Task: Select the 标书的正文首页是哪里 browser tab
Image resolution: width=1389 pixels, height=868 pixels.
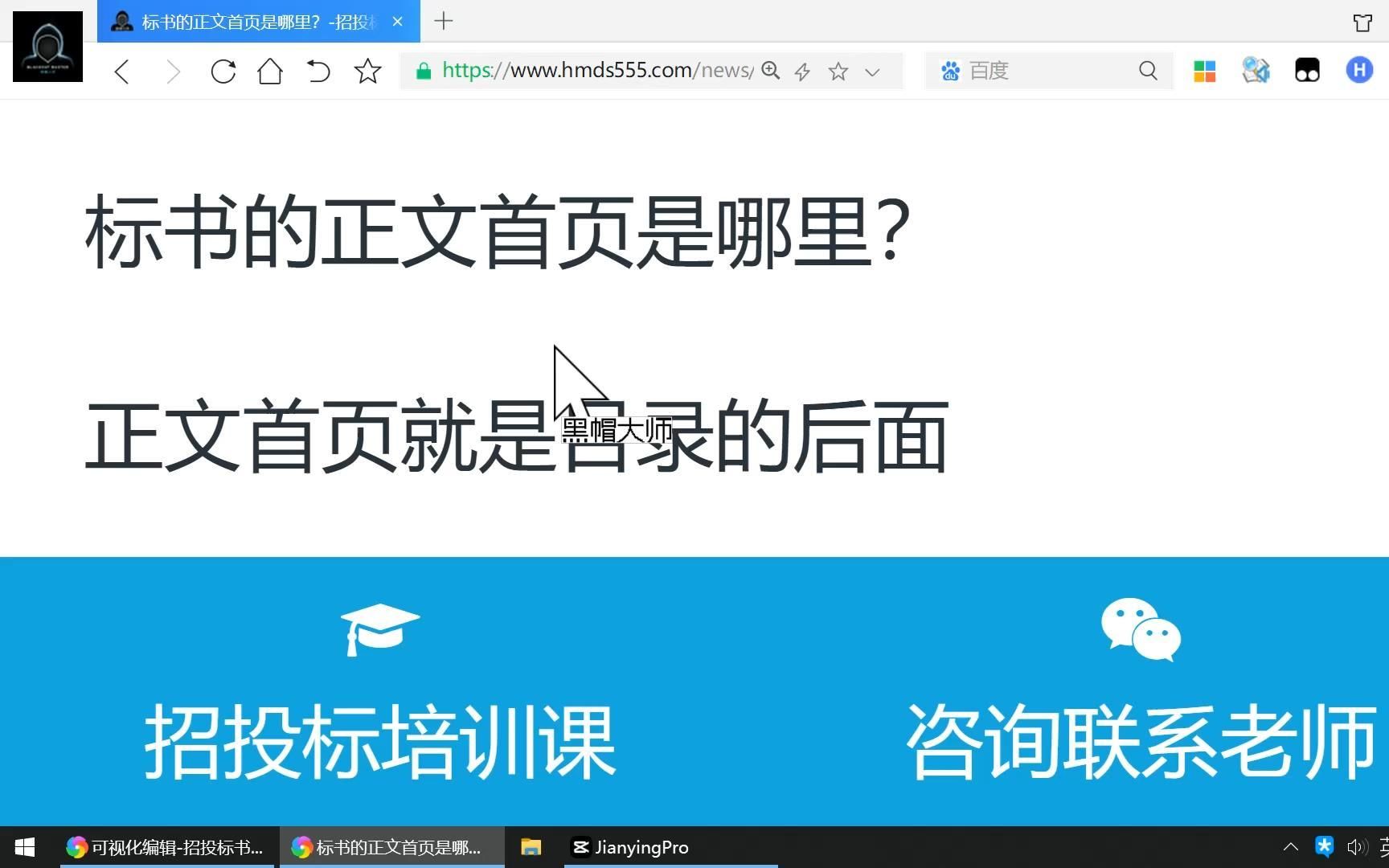Action: (x=241, y=22)
